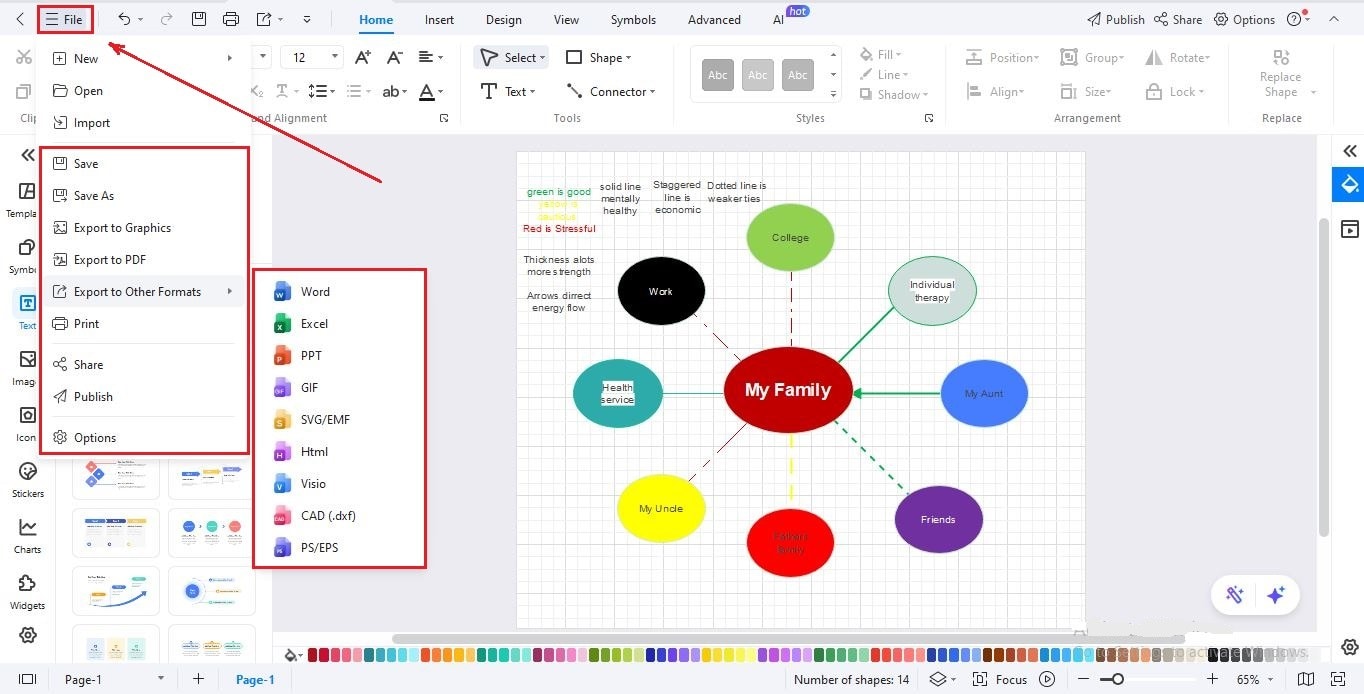Export to CAD (.dxf) format

click(340, 516)
